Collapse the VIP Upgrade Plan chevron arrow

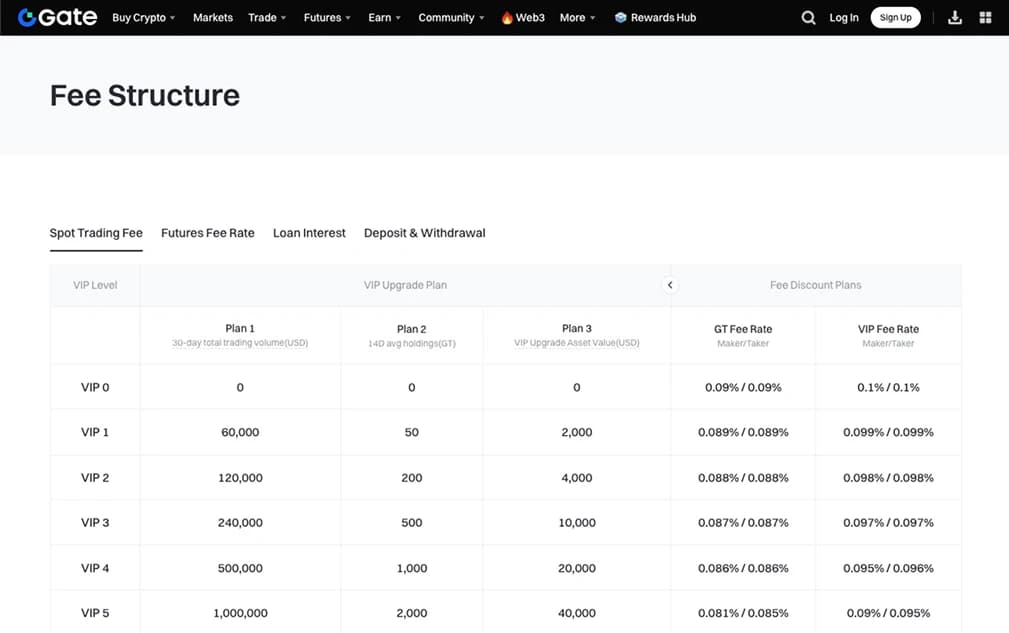(x=670, y=285)
